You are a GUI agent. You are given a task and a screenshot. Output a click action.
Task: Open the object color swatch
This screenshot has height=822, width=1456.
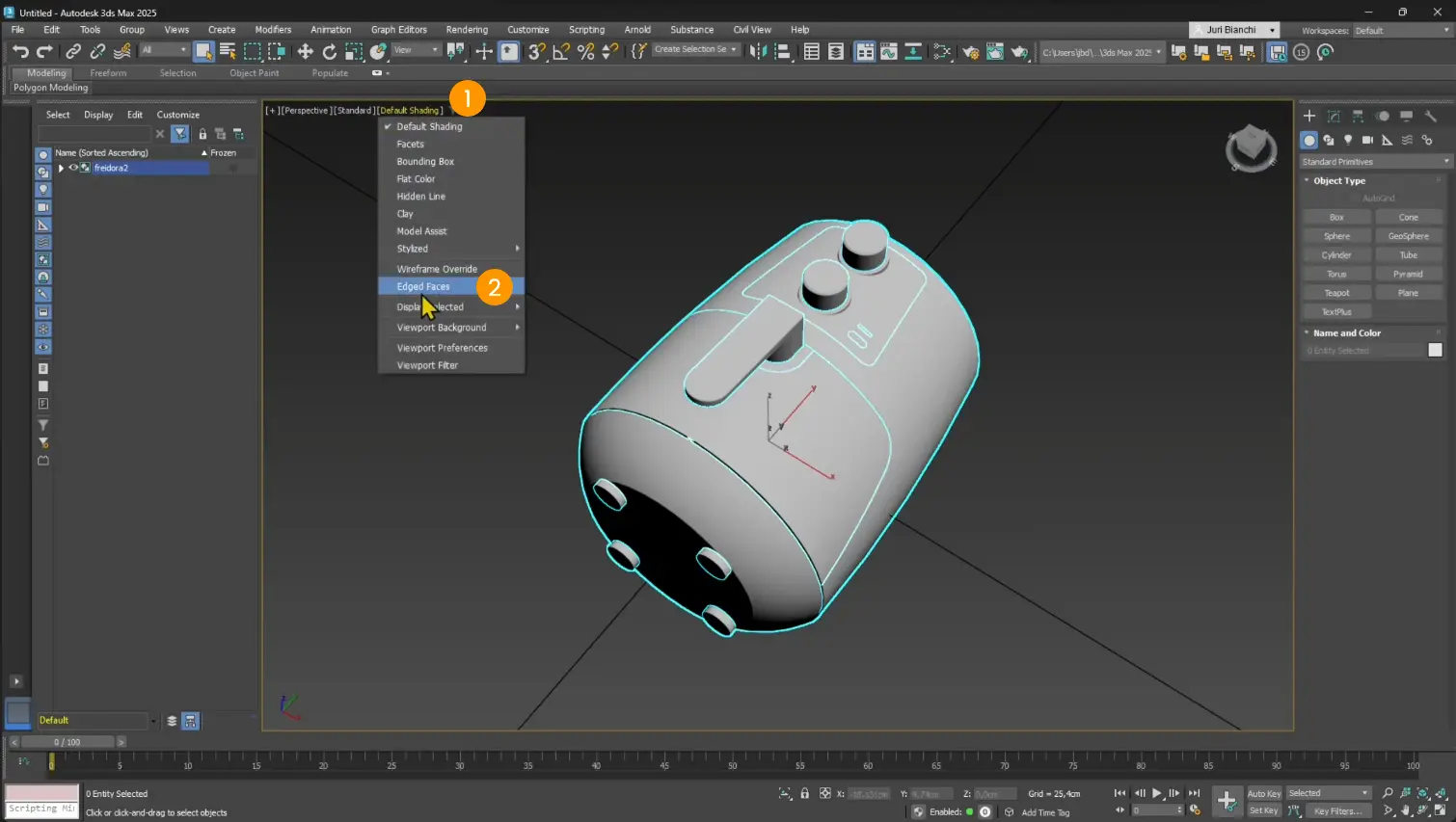point(1435,351)
